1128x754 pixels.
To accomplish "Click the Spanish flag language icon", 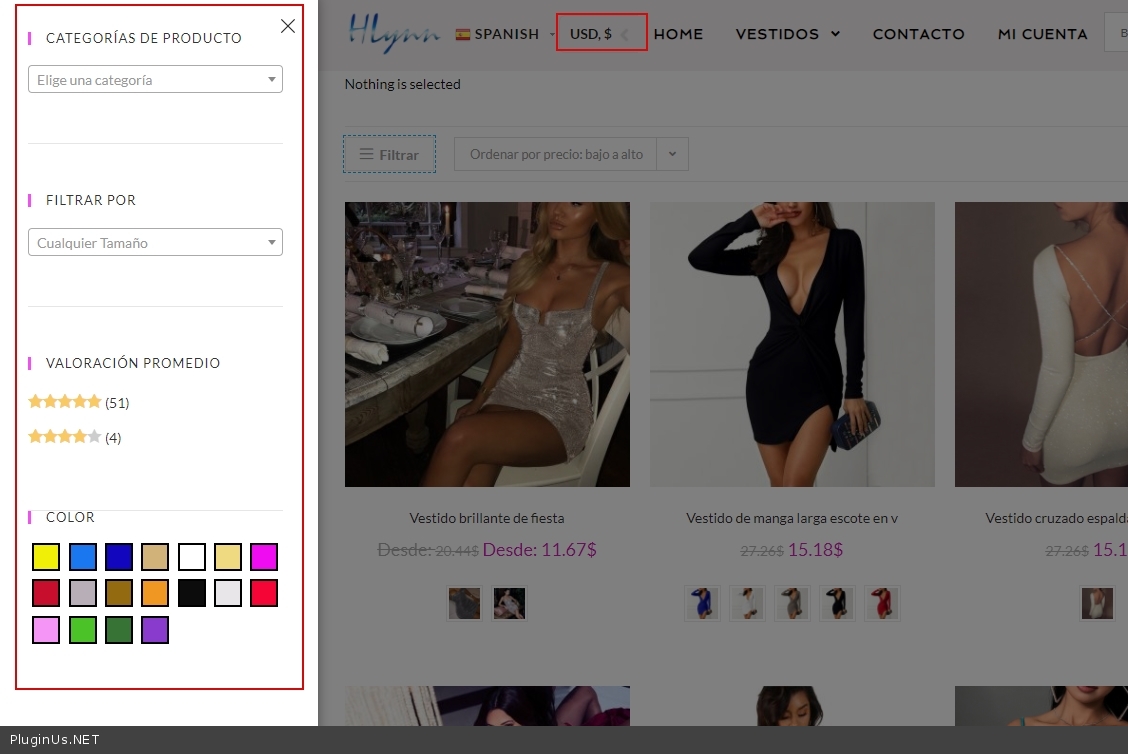I will tap(463, 34).
